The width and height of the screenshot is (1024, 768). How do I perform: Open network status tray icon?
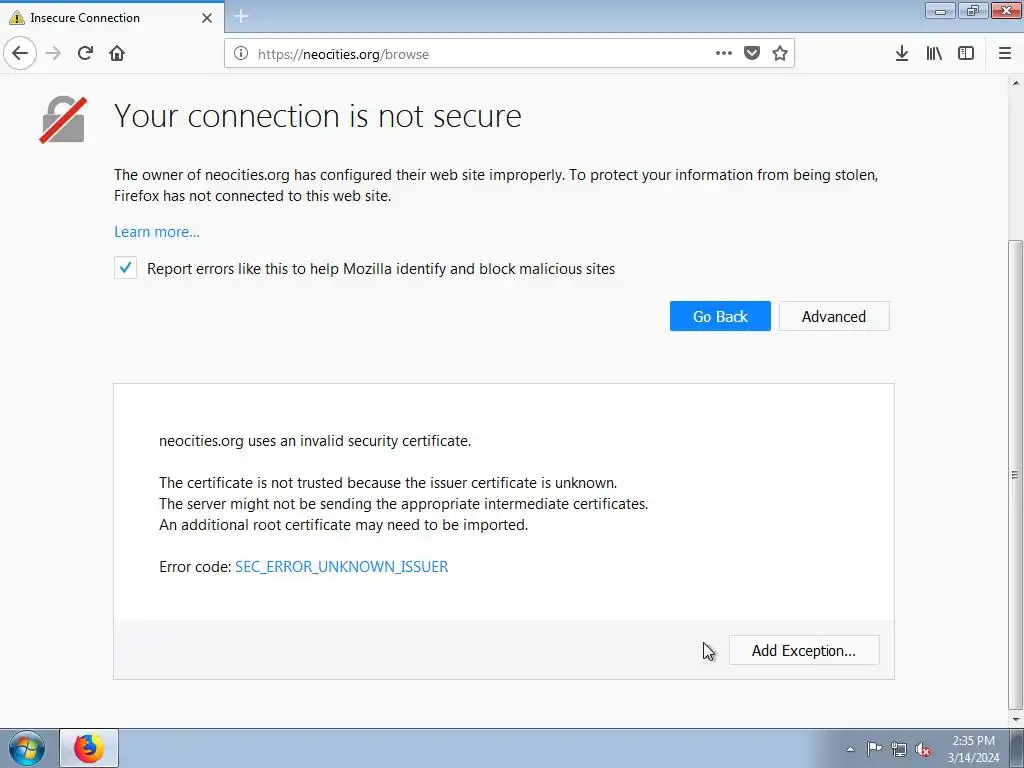[x=899, y=749]
